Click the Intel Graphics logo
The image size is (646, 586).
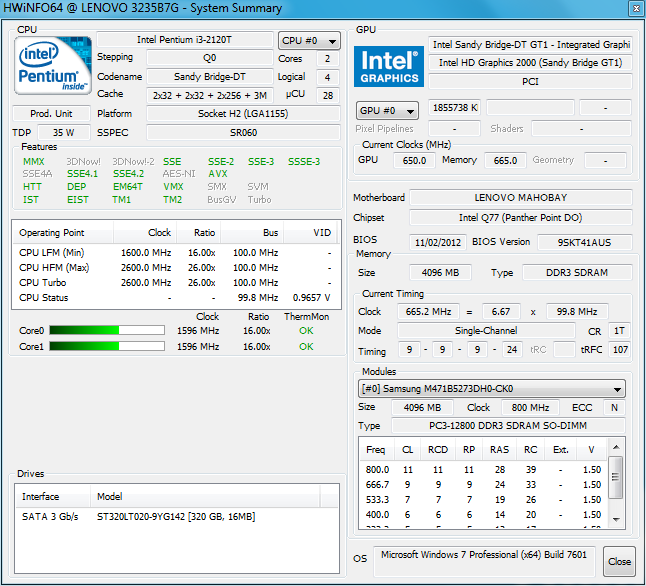coord(389,66)
